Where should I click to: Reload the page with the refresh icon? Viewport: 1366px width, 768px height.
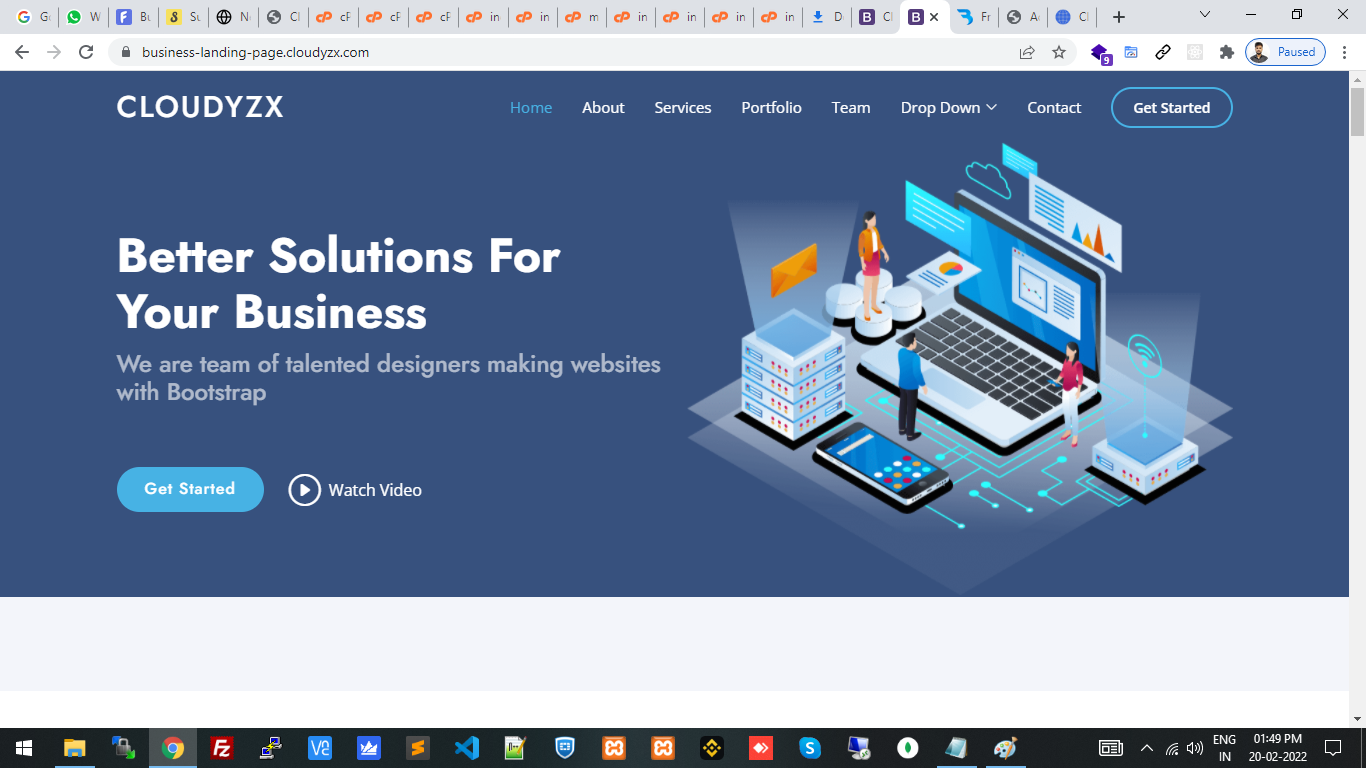tap(86, 52)
